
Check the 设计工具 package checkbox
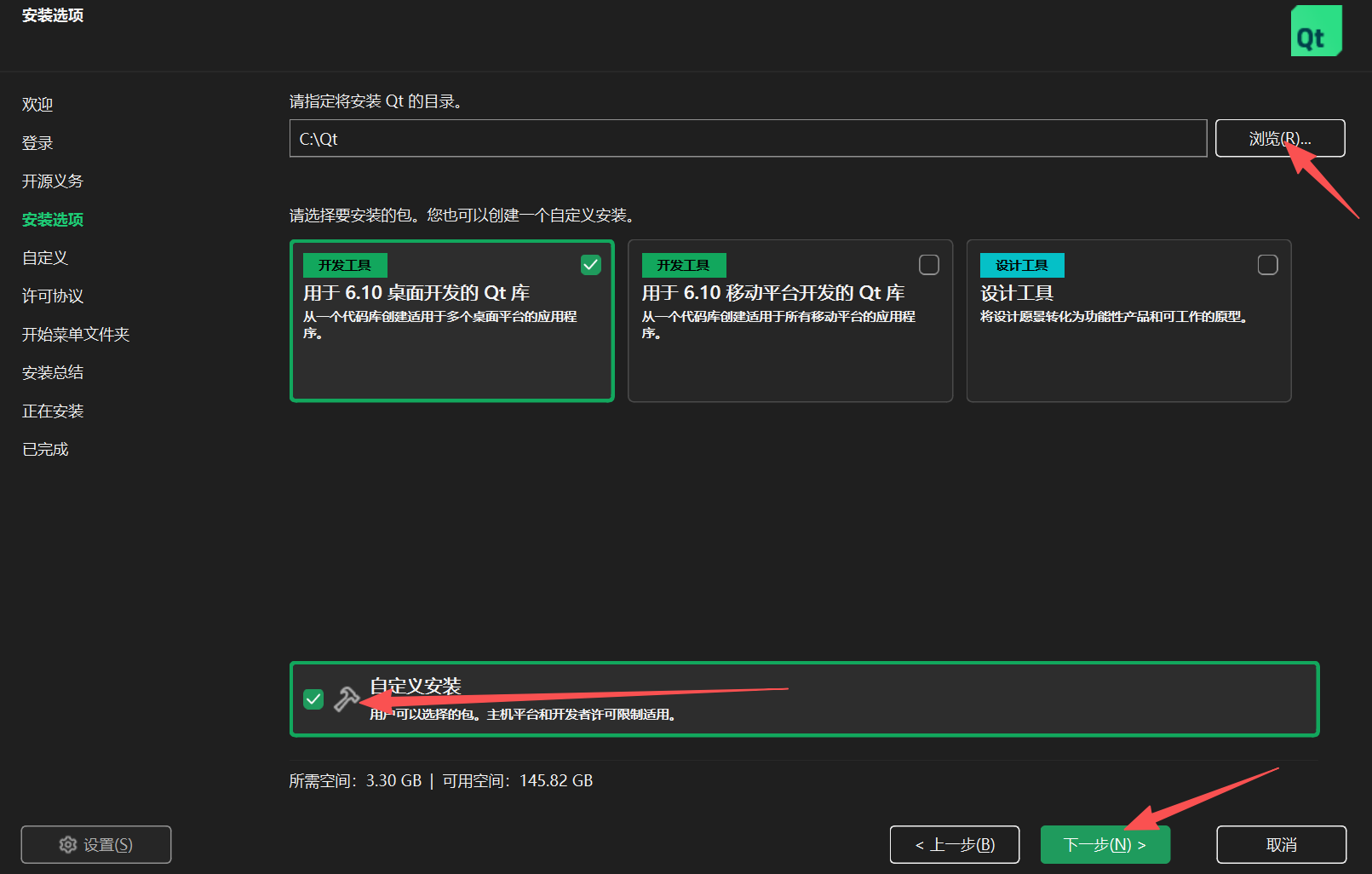(1268, 265)
